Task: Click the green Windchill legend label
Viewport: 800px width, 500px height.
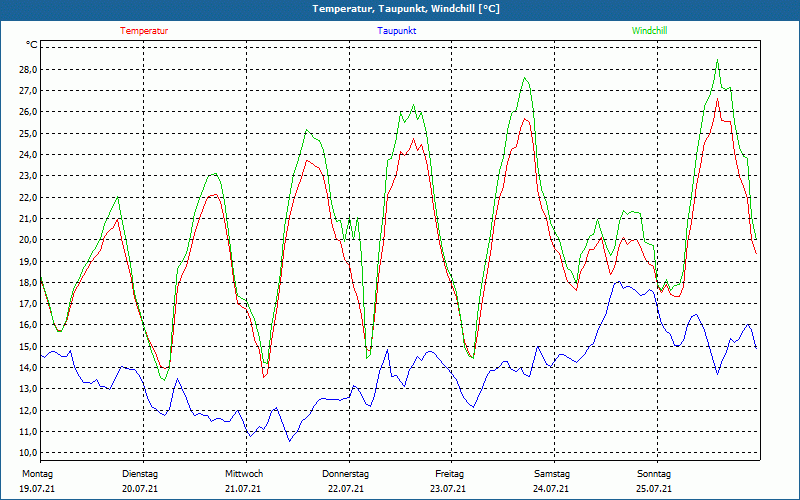Action: 649,31
